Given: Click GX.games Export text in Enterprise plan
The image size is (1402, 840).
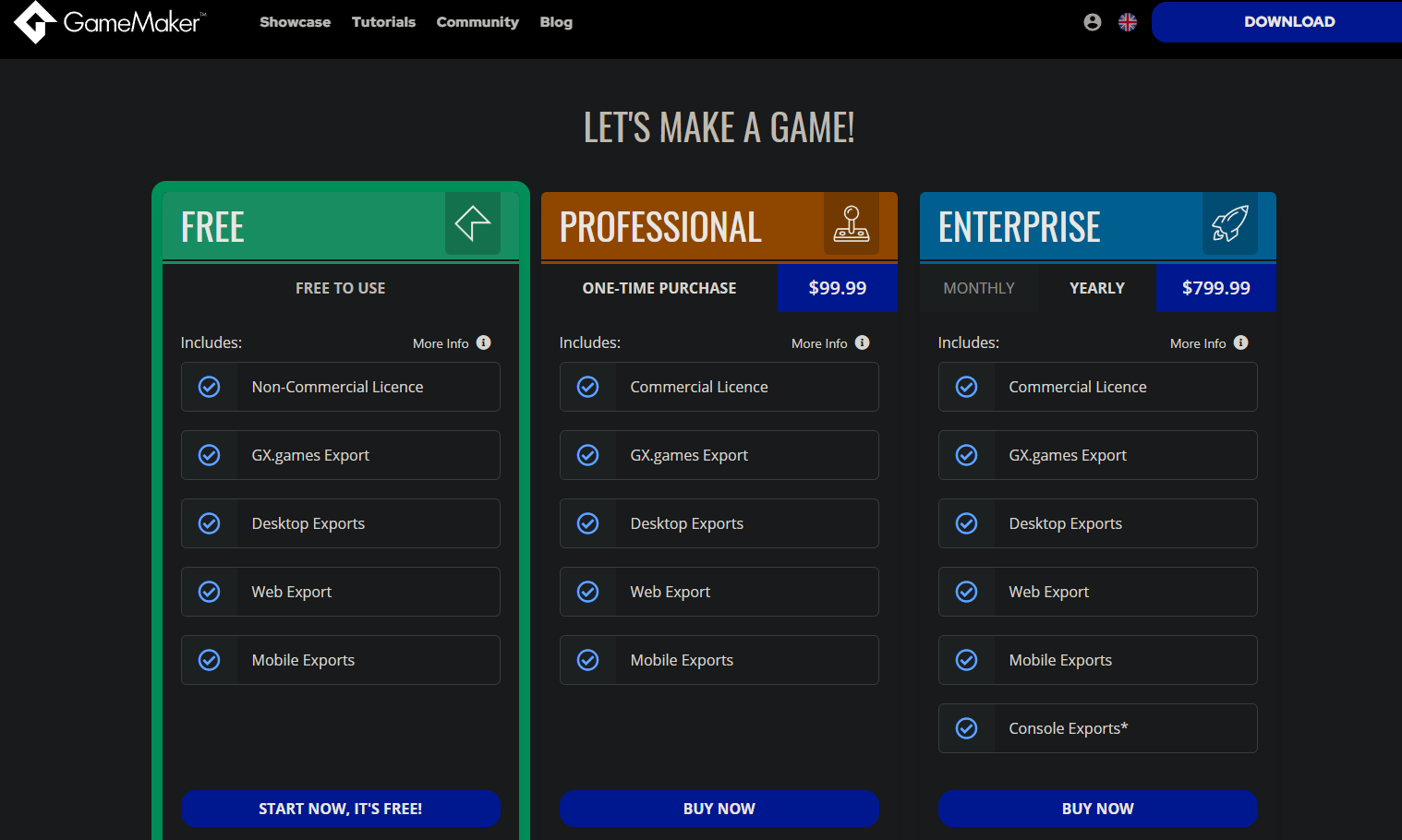Looking at the screenshot, I should pyautogui.click(x=1068, y=455).
